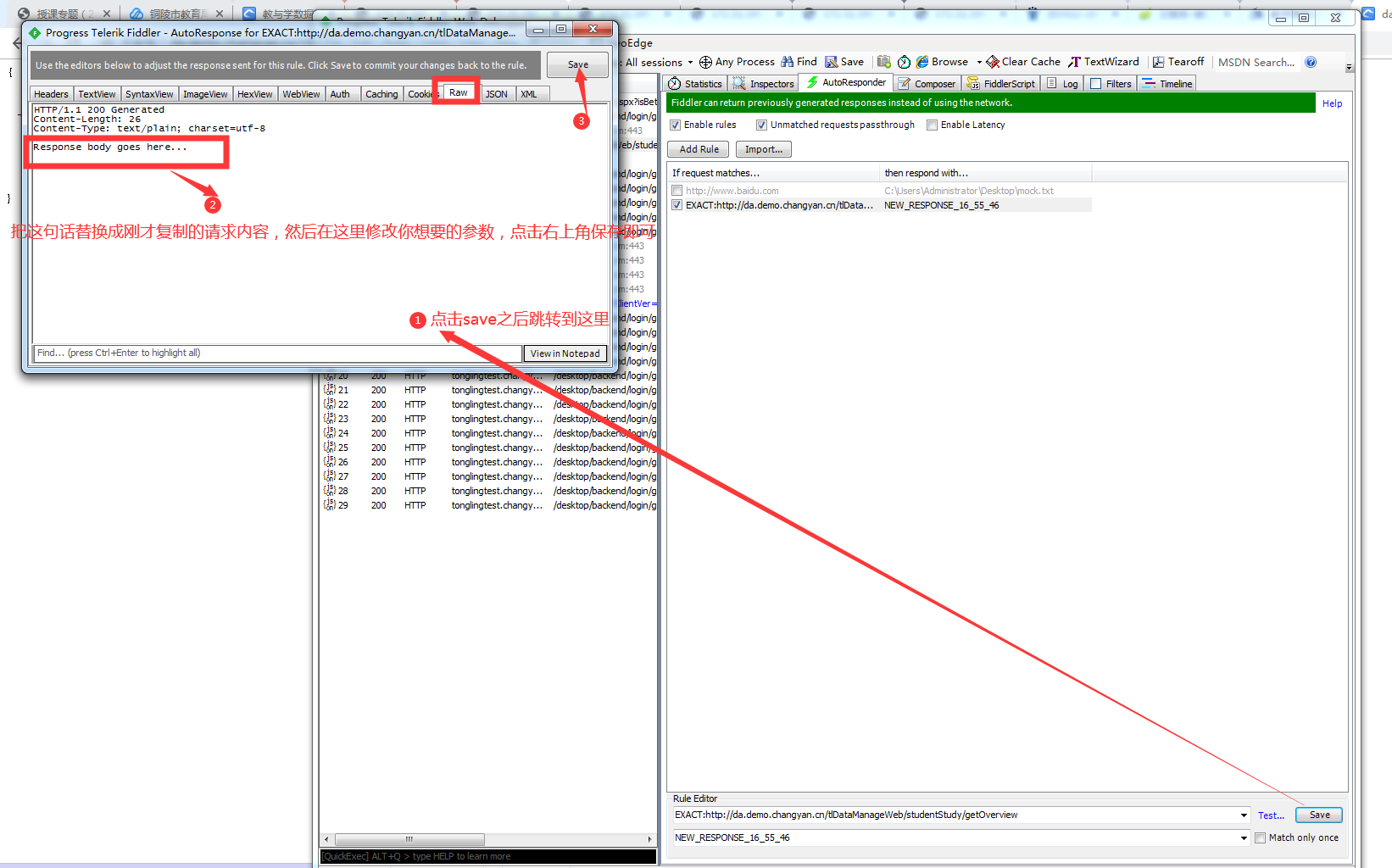Click the globe icon on first browser tab
Viewport: 1392px width, 868px height.
point(24,14)
